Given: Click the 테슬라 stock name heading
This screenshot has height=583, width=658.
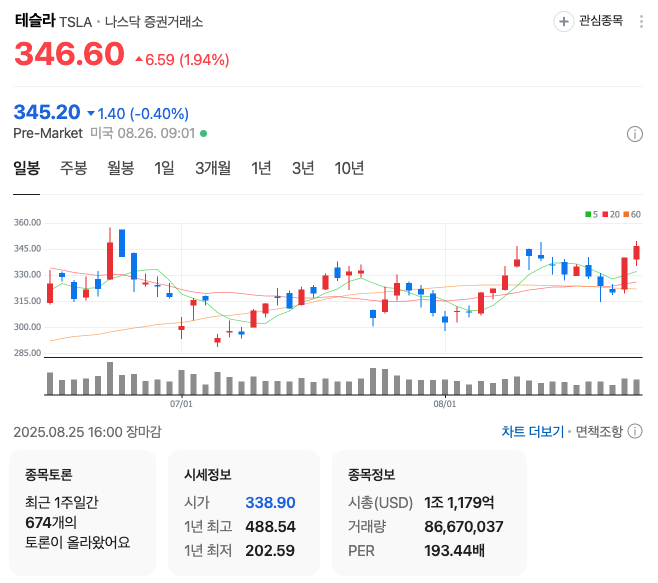Looking at the screenshot, I should click(35, 20).
